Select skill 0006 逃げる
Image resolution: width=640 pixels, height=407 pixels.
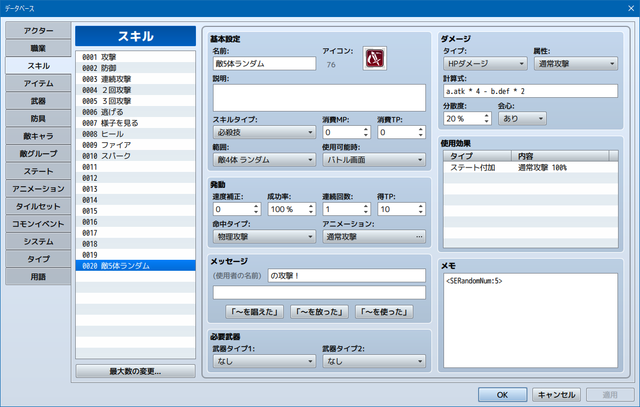point(136,112)
